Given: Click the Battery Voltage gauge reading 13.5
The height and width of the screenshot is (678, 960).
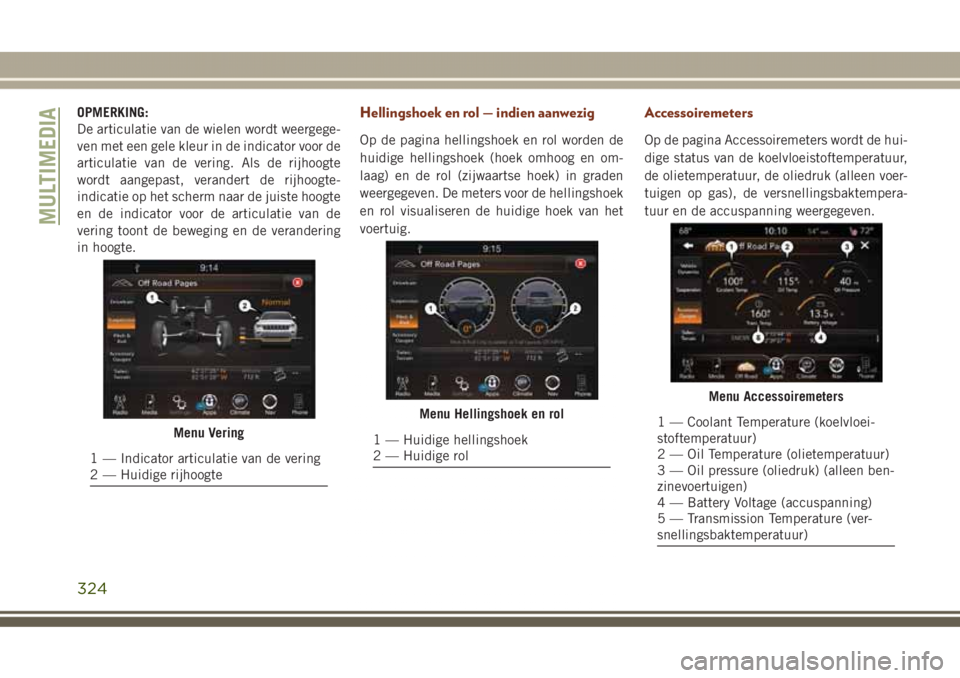Looking at the screenshot, I should click(x=820, y=311).
